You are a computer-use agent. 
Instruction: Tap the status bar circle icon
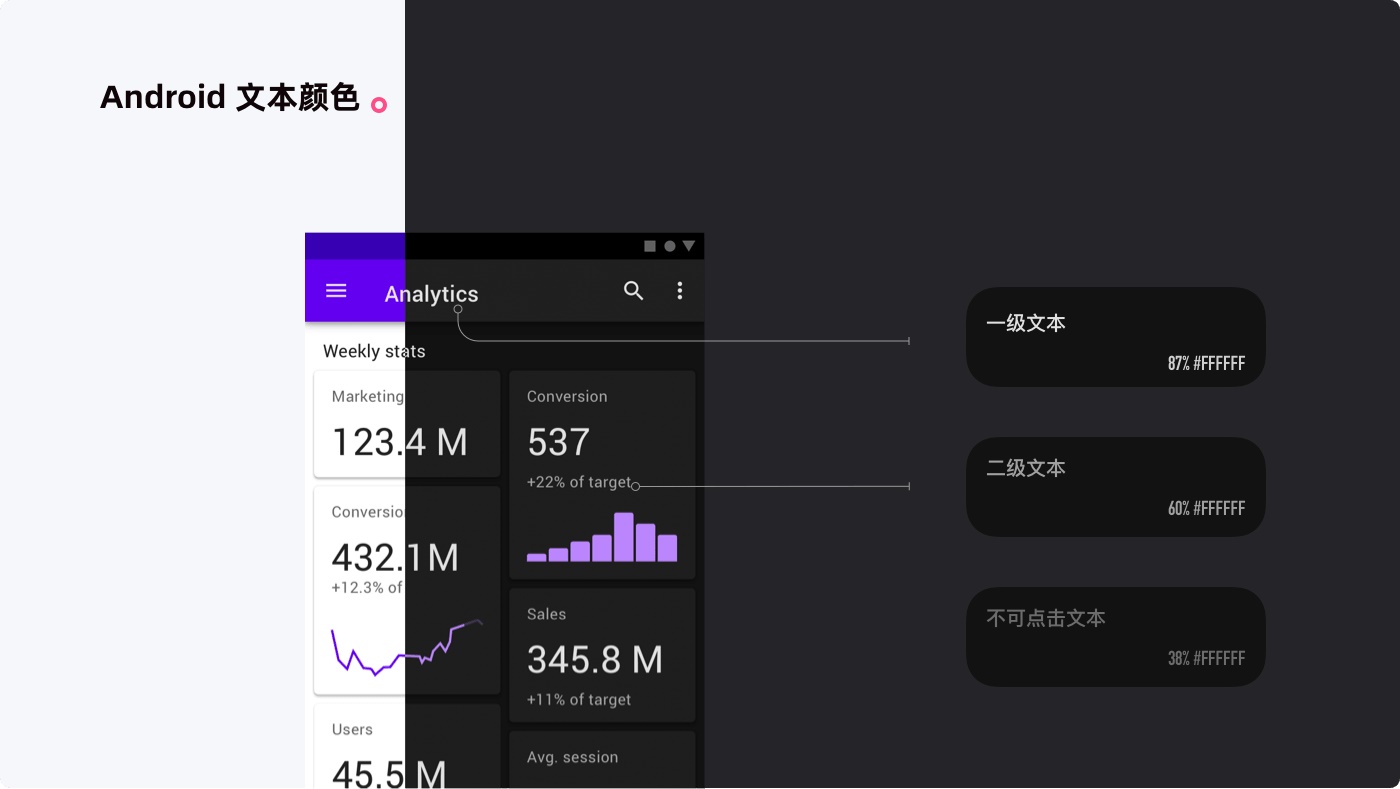pyautogui.click(x=670, y=246)
